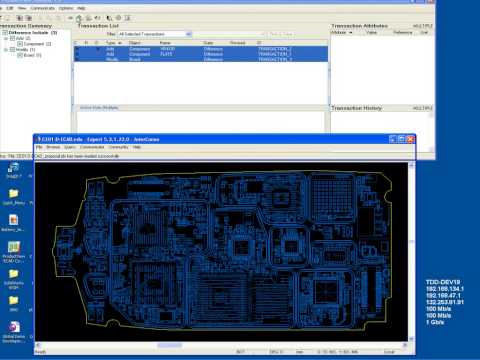Screen dimensions: 480x360
Task: Select the first Add Component transaction row
Action: pyautogui.click(x=201, y=49)
